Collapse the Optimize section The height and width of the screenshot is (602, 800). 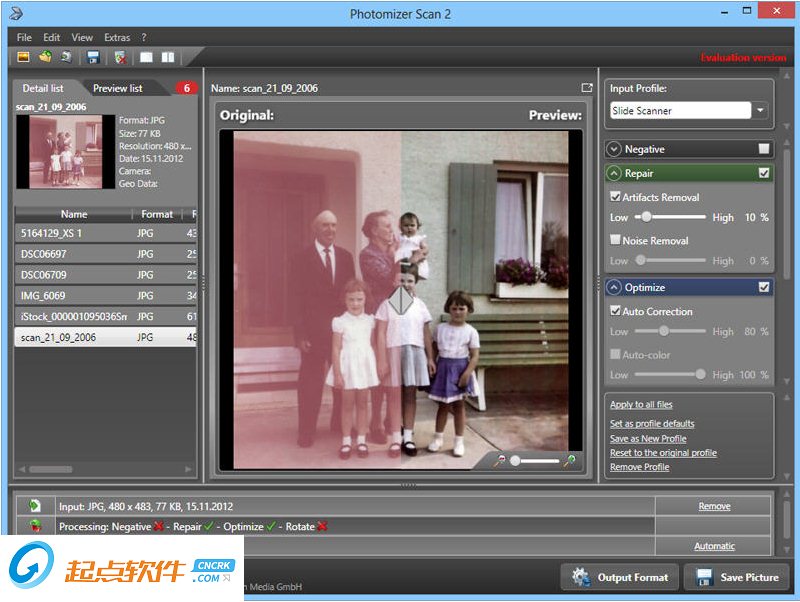coord(613,287)
